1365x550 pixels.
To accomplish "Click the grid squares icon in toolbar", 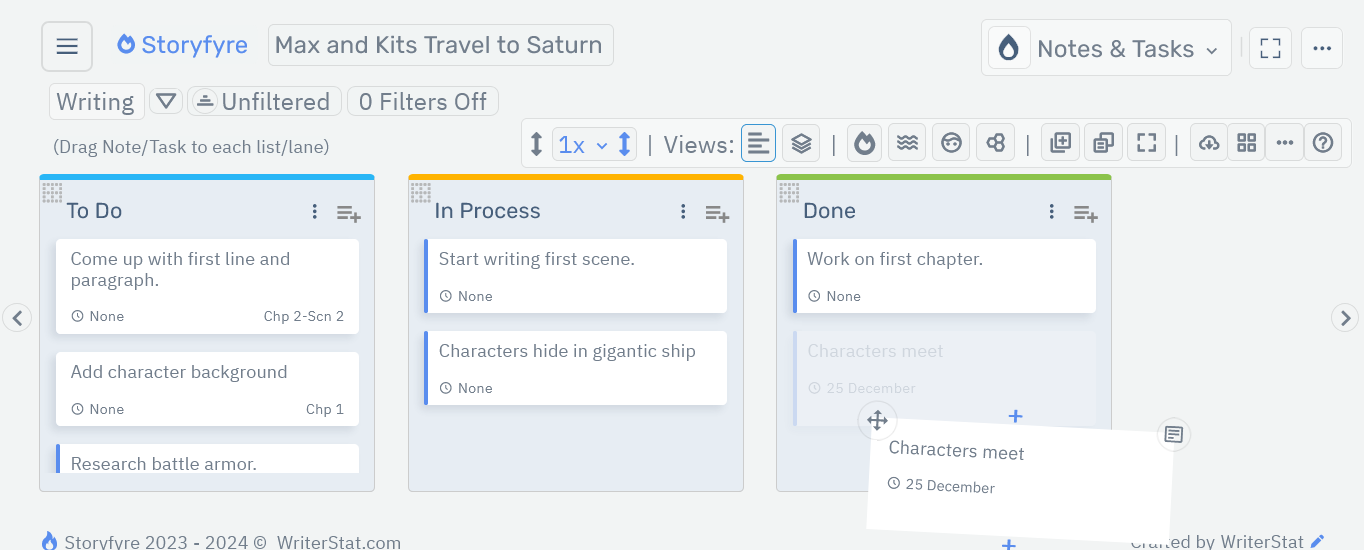I will pos(1246,143).
